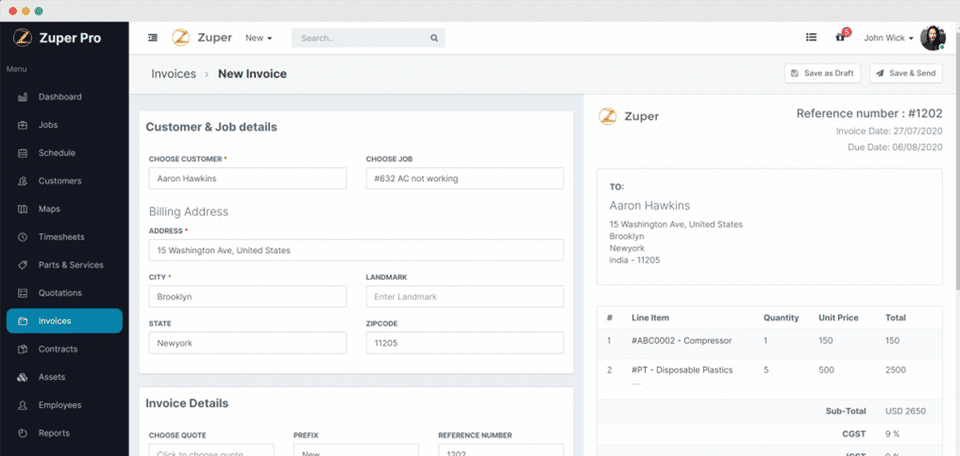960x456 pixels.
Task: Click the Employees icon in sidebar
Action: 23,405
